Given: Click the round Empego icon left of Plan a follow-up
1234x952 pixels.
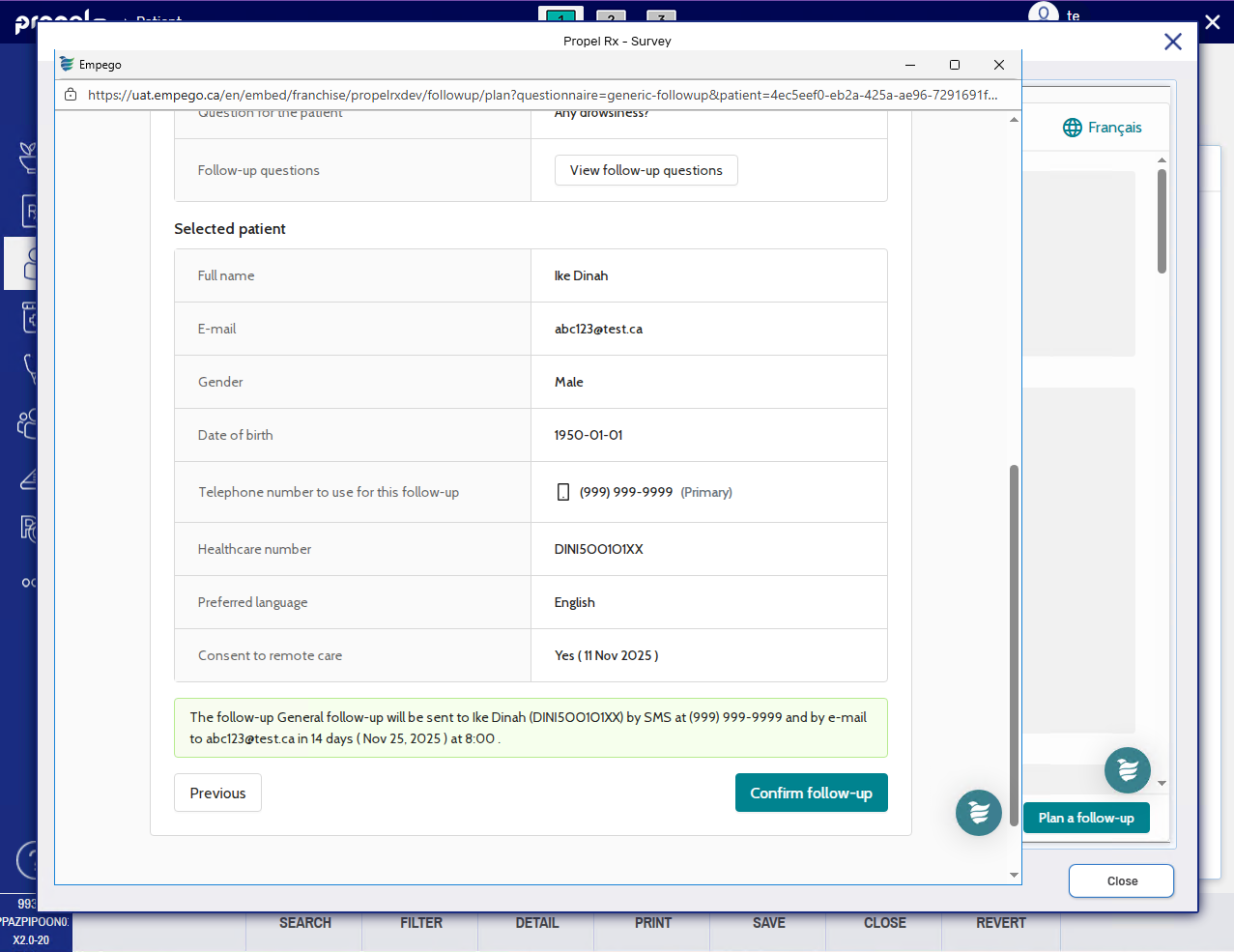Looking at the screenshot, I should 978,812.
